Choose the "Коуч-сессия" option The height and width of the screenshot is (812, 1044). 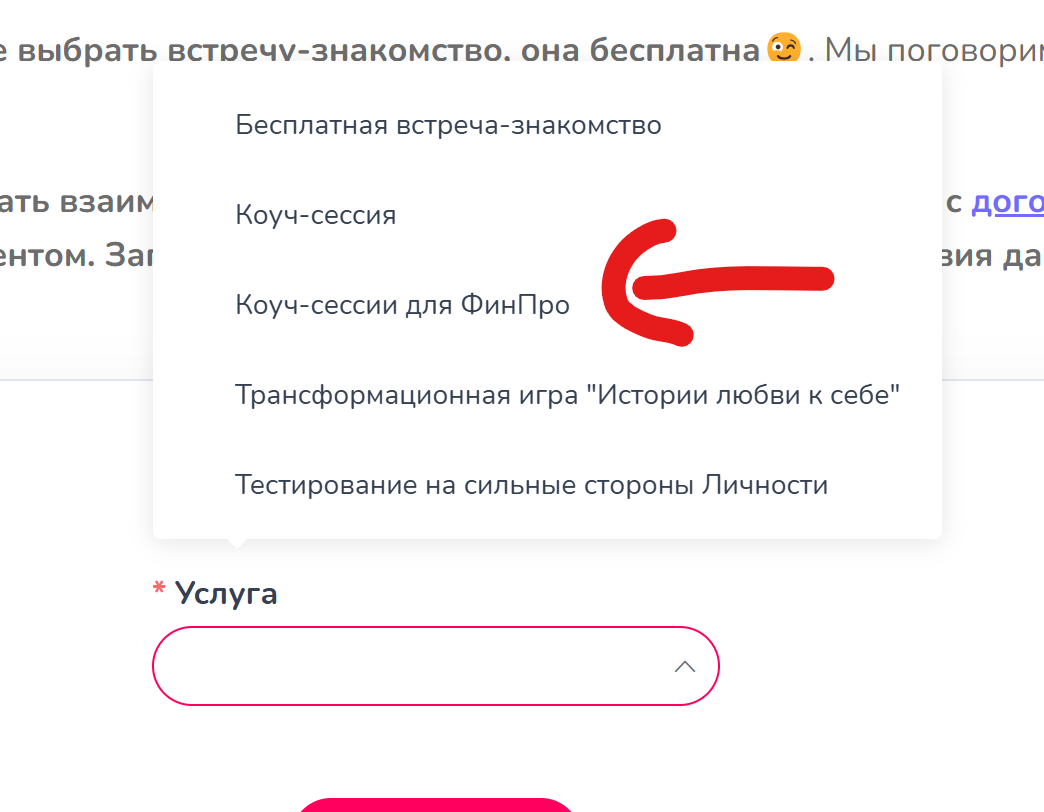316,215
